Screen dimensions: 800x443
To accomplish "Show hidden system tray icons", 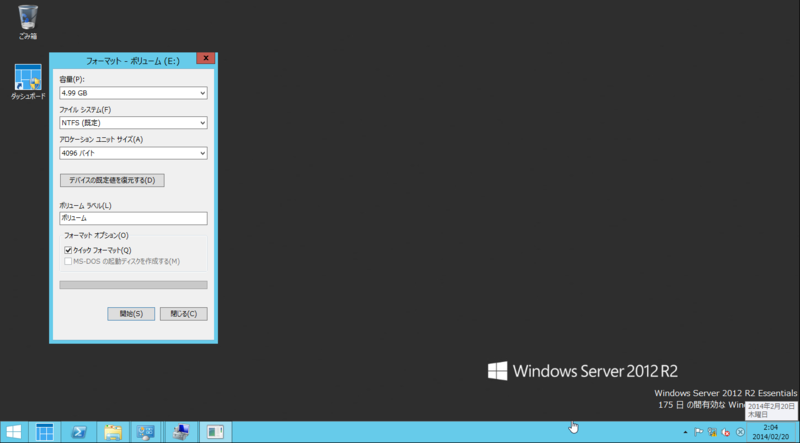I will pyautogui.click(x=685, y=432).
